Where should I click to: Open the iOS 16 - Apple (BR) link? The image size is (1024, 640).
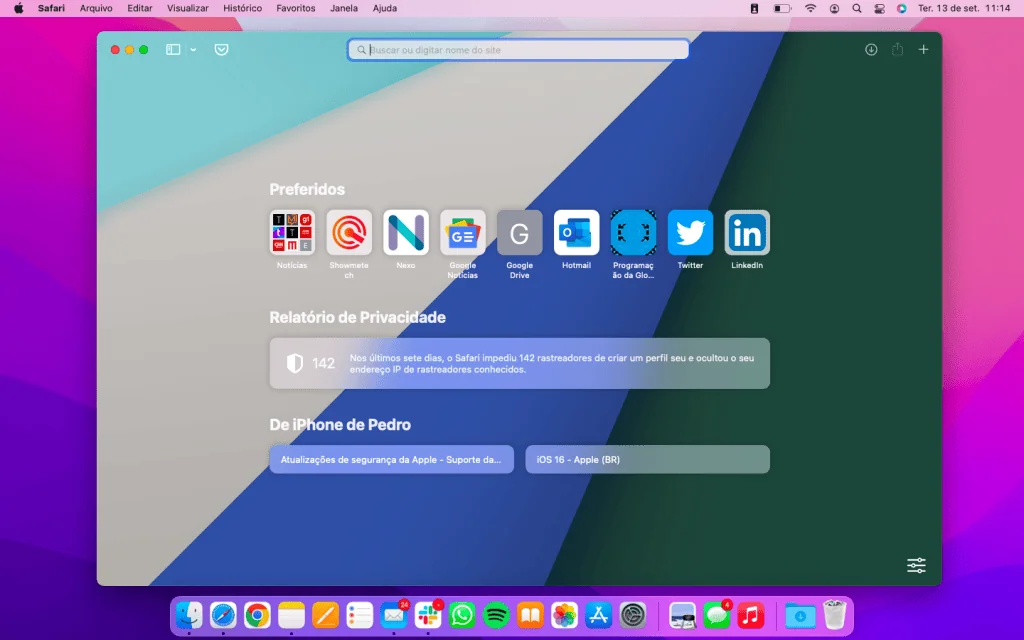(x=647, y=459)
